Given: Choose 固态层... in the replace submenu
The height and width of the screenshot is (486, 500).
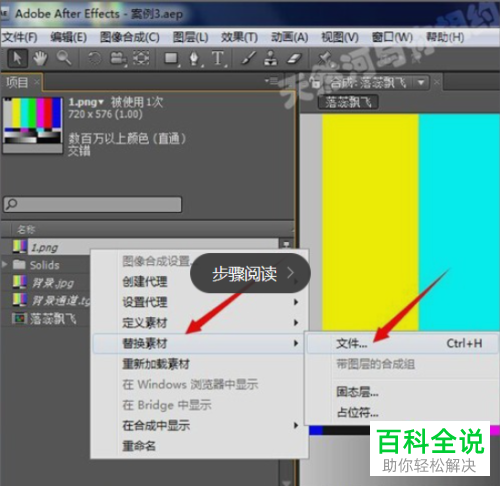Looking at the screenshot, I should click(x=357, y=392).
